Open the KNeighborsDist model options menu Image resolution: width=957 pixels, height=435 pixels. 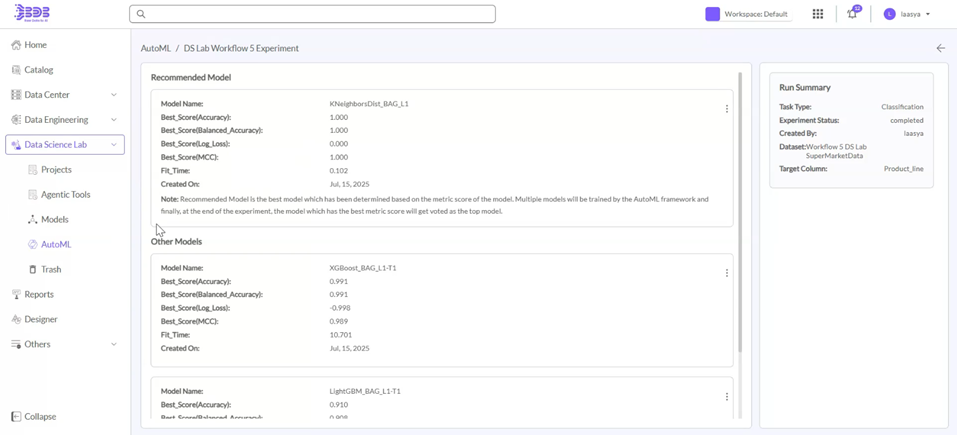(x=727, y=109)
